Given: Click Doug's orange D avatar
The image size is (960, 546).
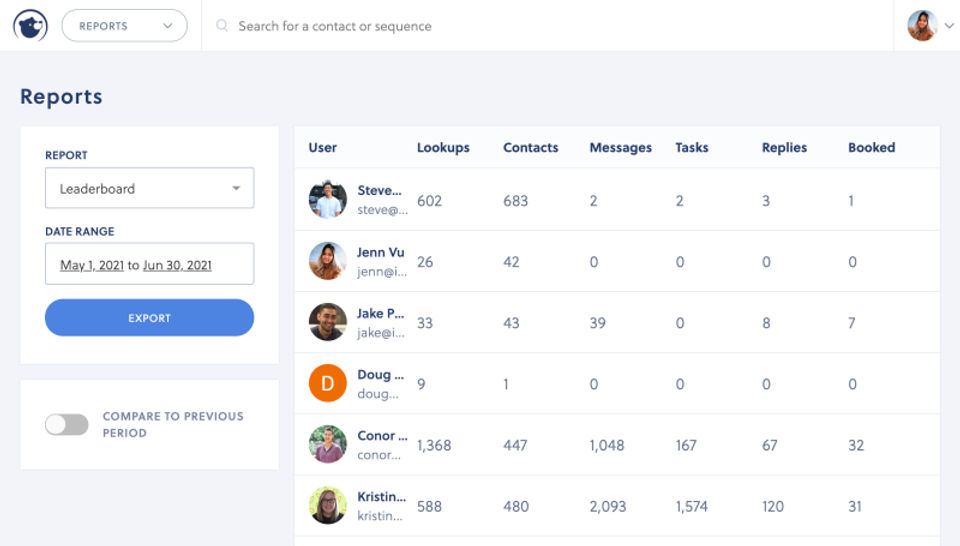Looking at the screenshot, I should click(328, 383).
